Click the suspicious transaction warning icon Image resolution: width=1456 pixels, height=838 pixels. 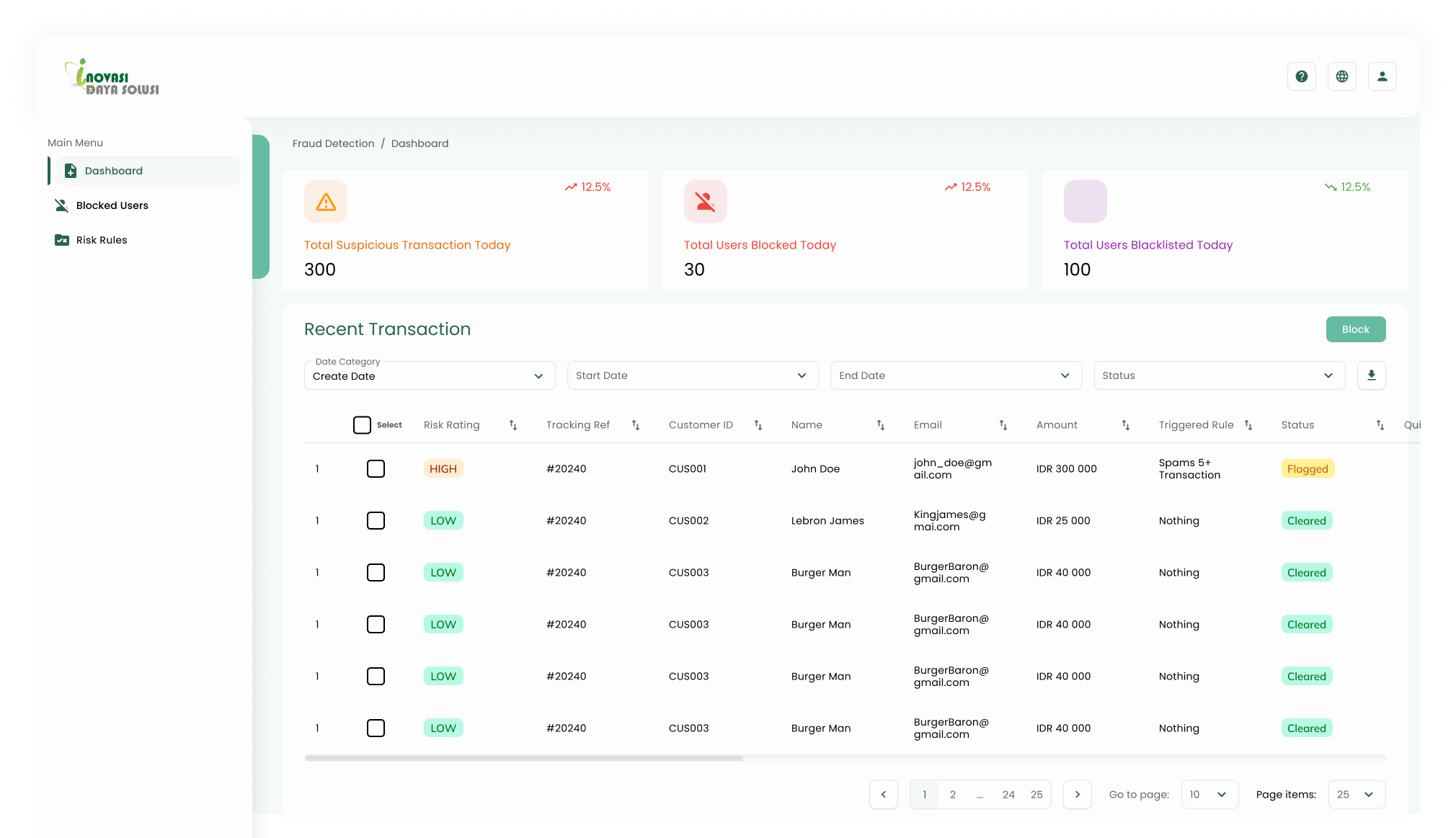coord(325,201)
